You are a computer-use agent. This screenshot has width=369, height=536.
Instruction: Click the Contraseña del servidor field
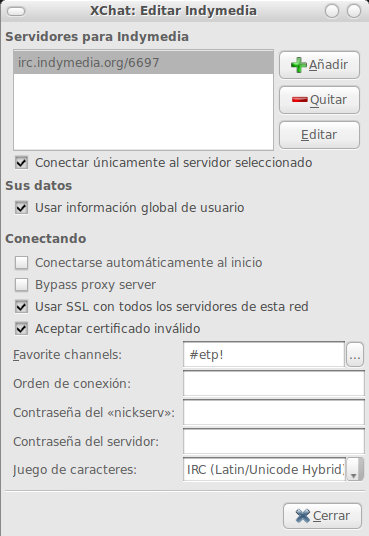coord(274,441)
